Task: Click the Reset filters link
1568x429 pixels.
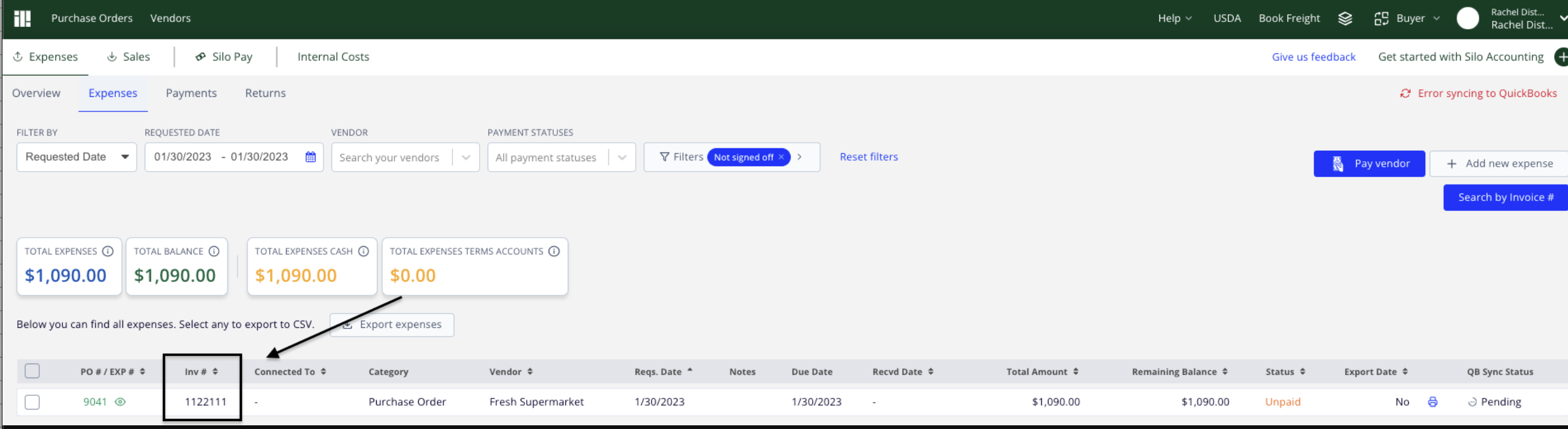Action: point(869,157)
